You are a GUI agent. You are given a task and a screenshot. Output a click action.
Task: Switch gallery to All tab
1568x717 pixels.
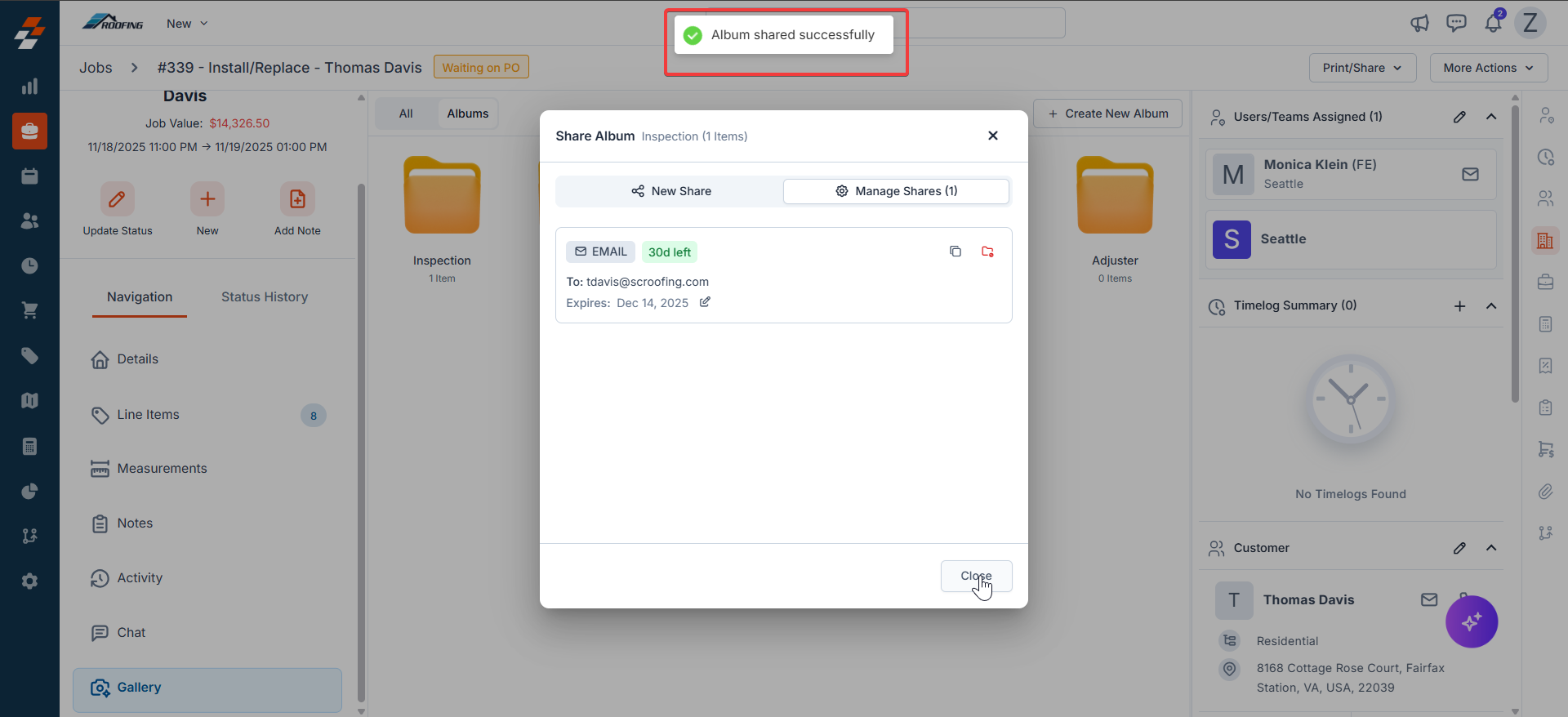coord(406,114)
